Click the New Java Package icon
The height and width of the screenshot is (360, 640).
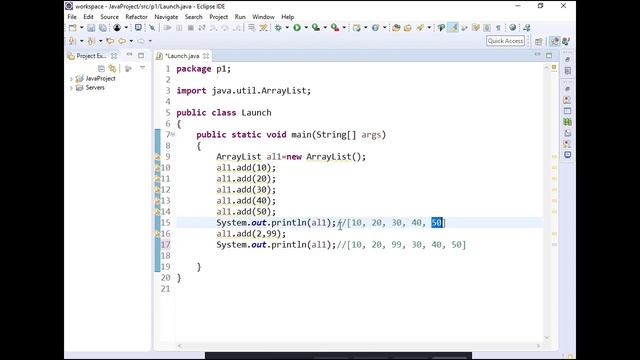coord(357,27)
